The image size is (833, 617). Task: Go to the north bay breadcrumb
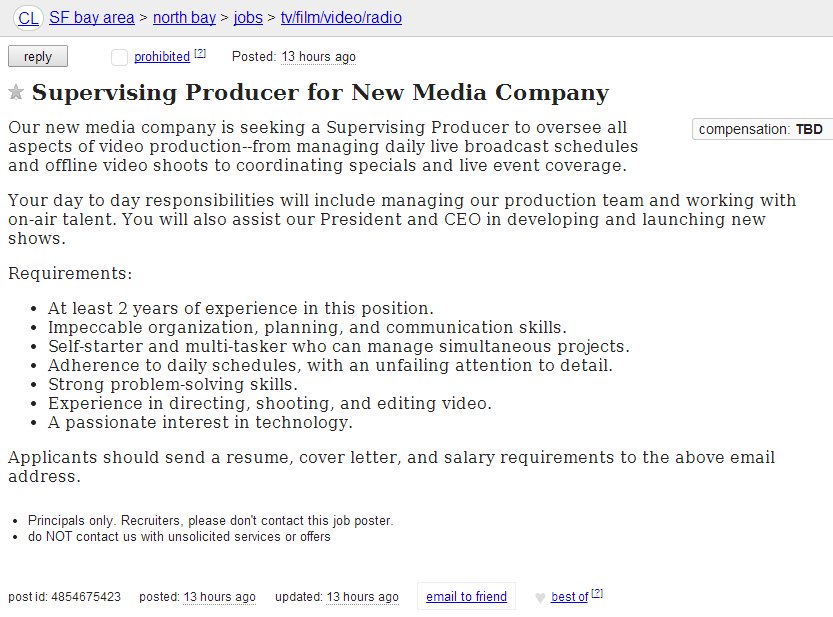[184, 18]
